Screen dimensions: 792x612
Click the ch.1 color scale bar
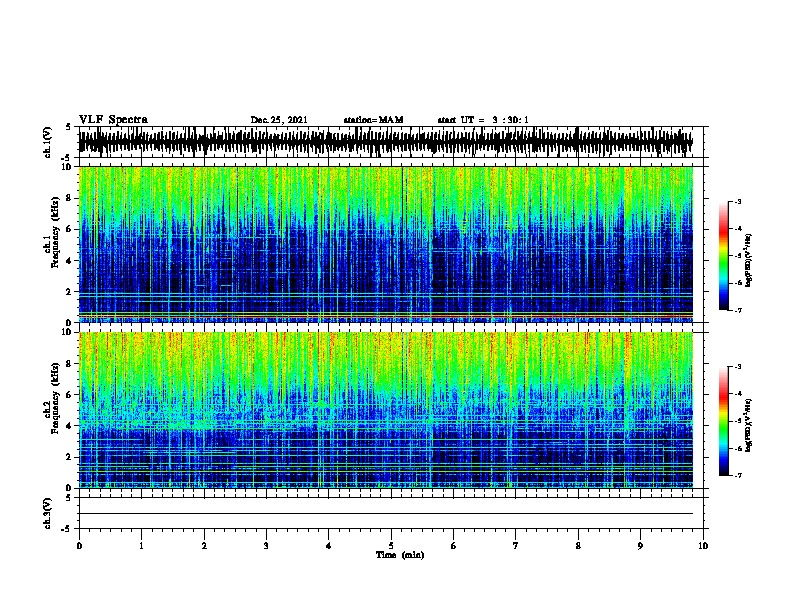point(724,256)
